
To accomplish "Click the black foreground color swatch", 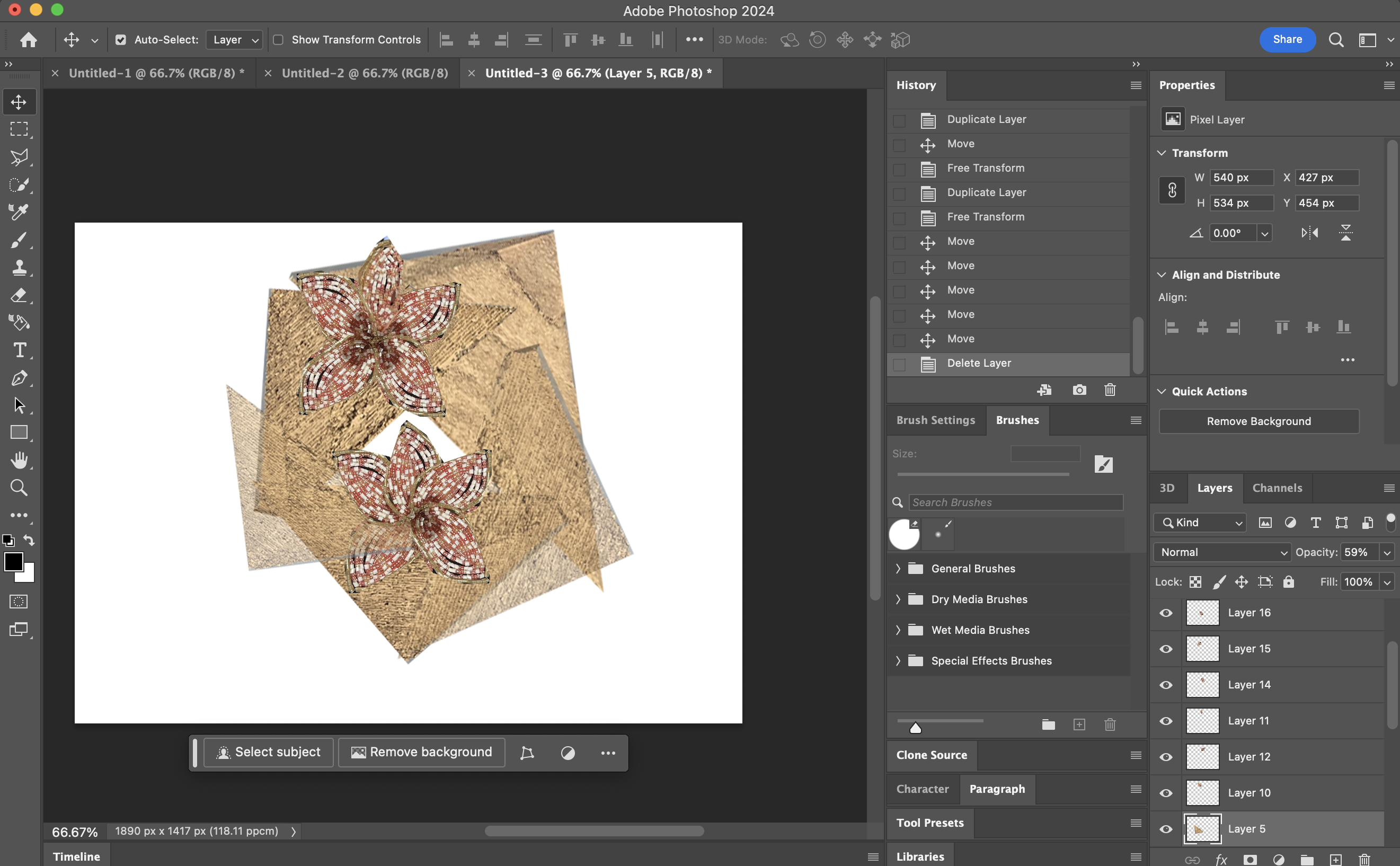I will tap(13, 561).
